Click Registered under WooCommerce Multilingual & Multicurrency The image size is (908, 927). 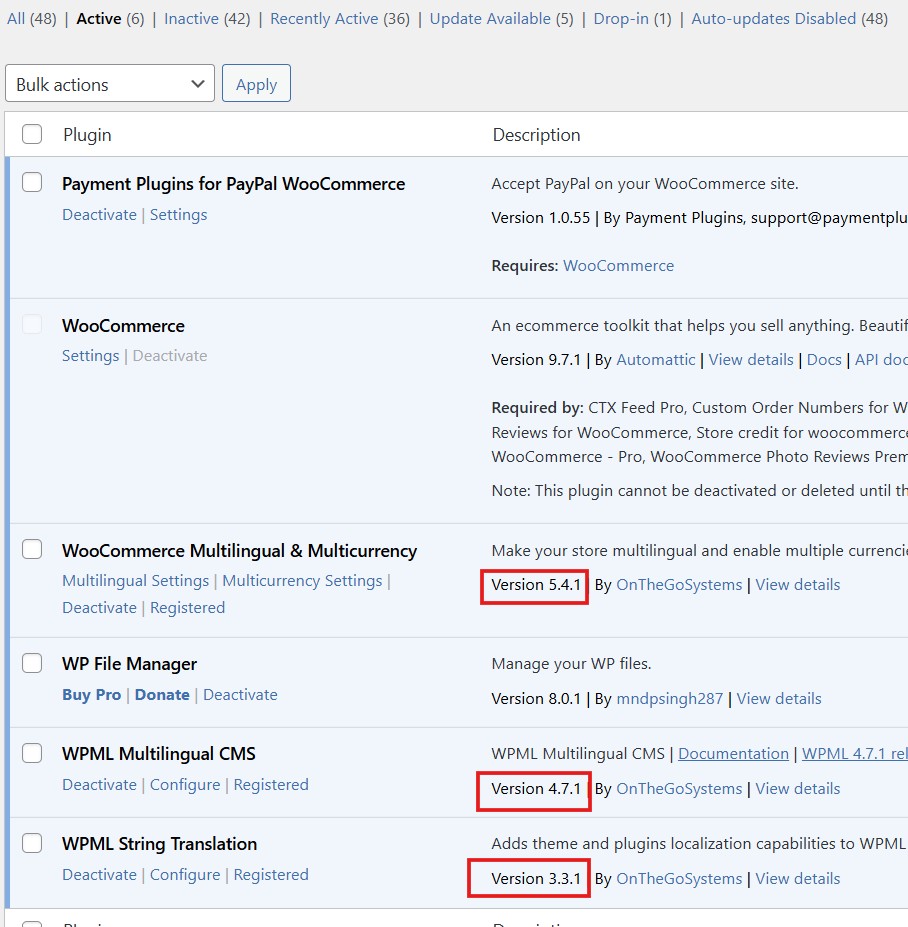pos(187,608)
